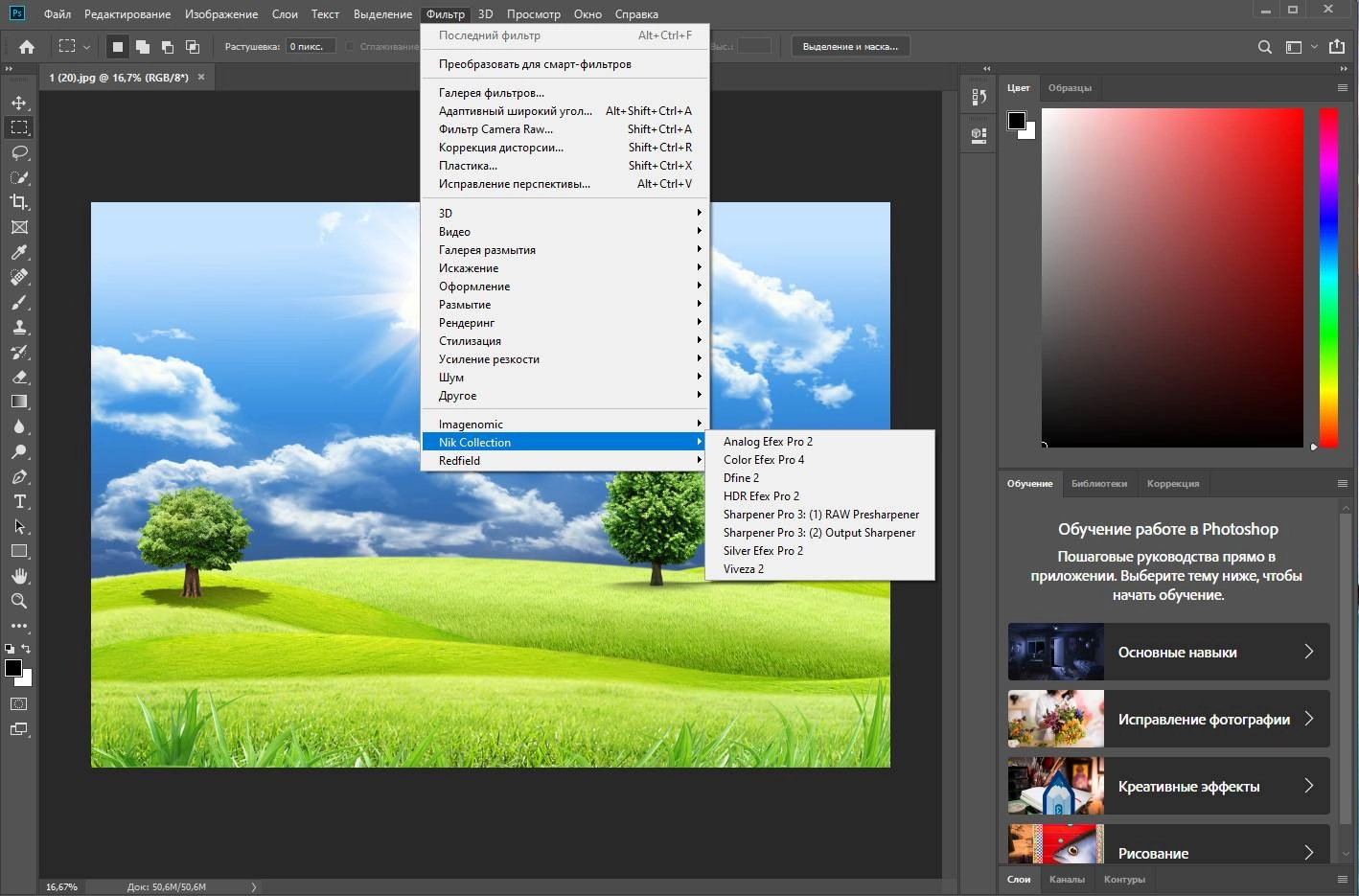Screen dimensions: 1359x896
Task: Select the Pen tool
Action: 19,476
